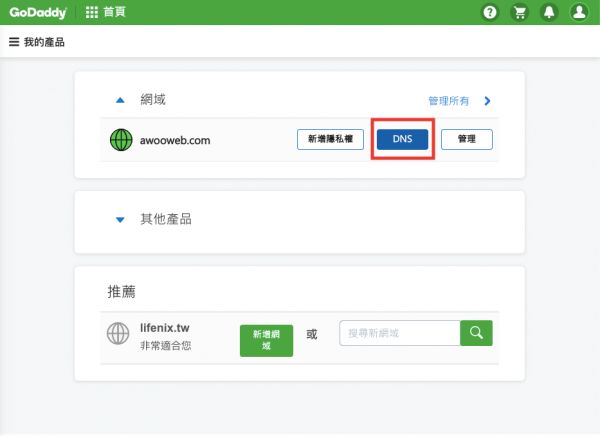Click the green magnifier search button
Image resolution: width=600 pixels, height=436 pixels.
[476, 333]
